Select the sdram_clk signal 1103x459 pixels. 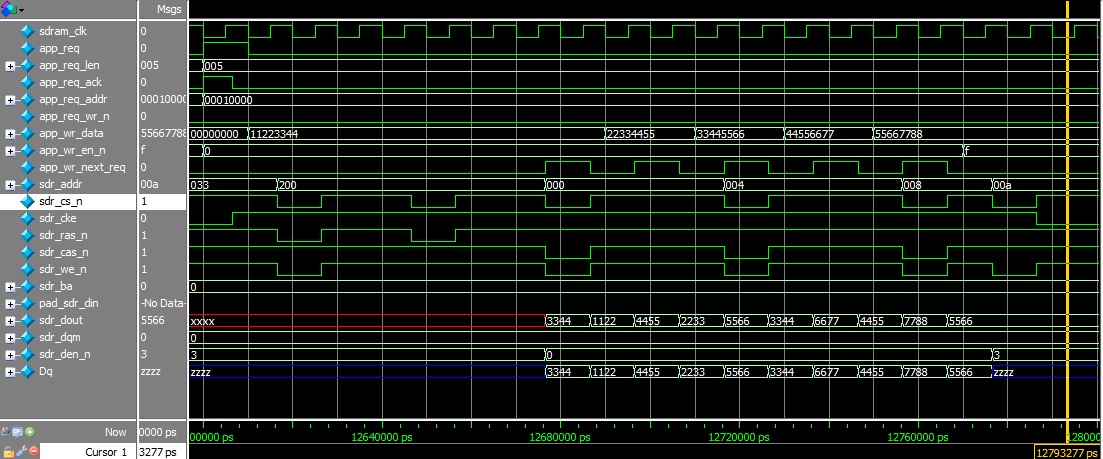(62, 31)
